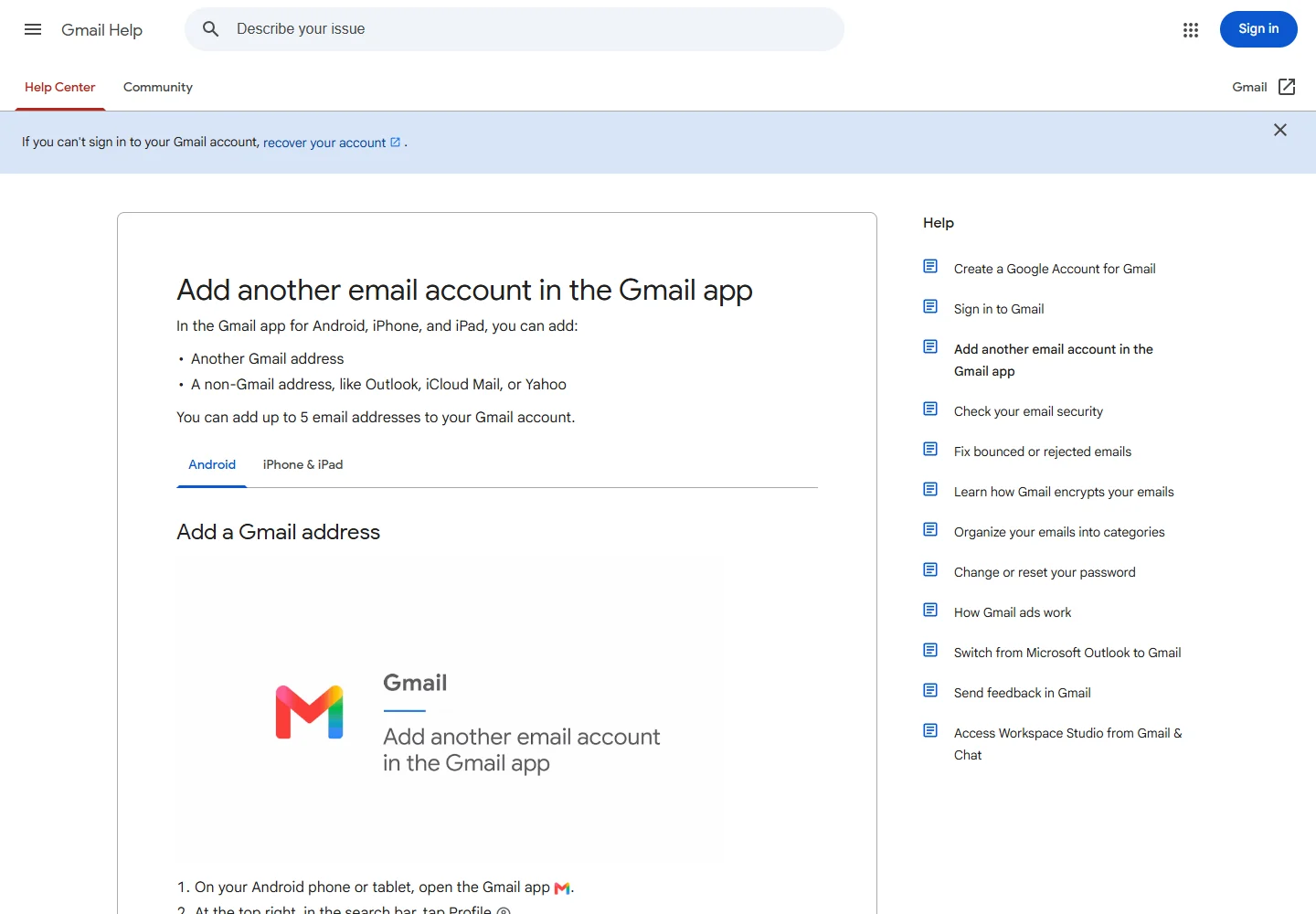Click the non-Gmail address bullet text
Viewport: 1316px width, 914px height.
[x=378, y=385]
